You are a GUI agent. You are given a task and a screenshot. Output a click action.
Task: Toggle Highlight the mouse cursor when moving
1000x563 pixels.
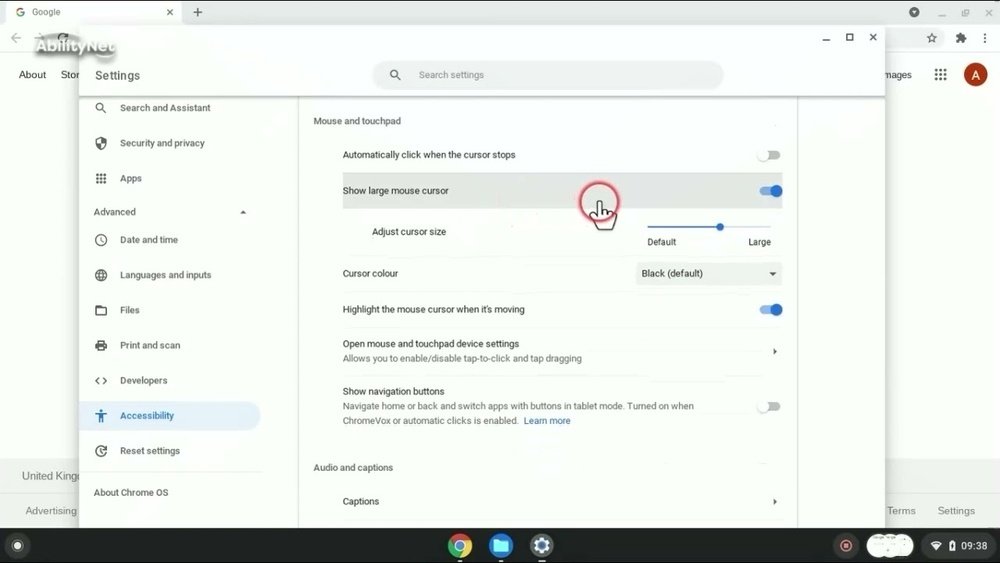(770, 310)
